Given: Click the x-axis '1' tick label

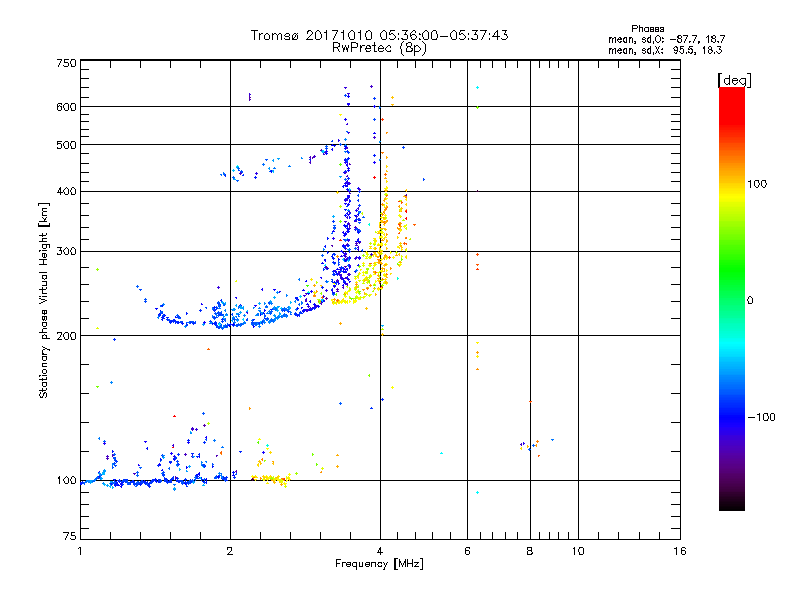Looking at the screenshot, I should (x=80, y=551).
